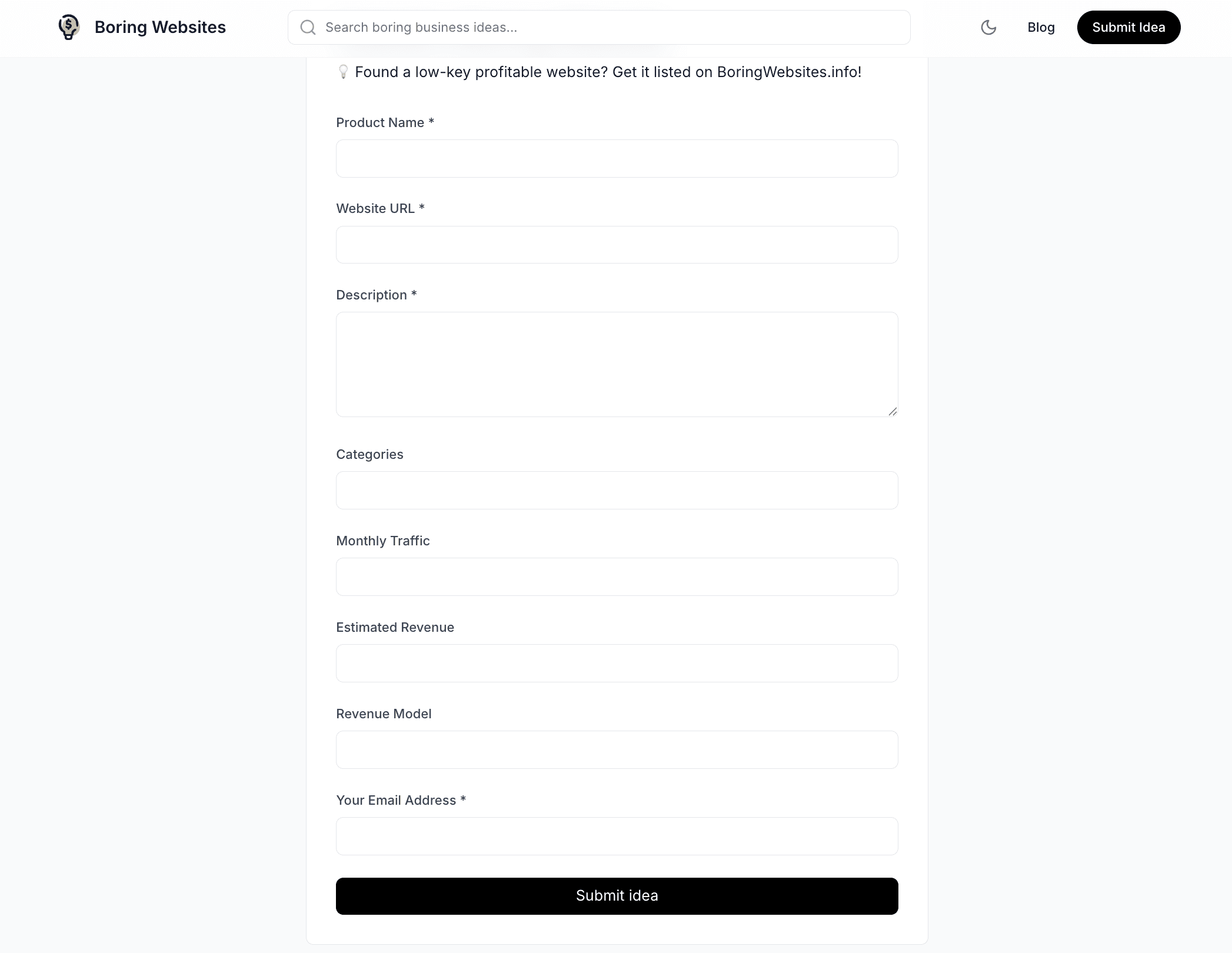1232x953 pixels.
Task: Grab the Description textarea resize handle
Action: (x=893, y=411)
